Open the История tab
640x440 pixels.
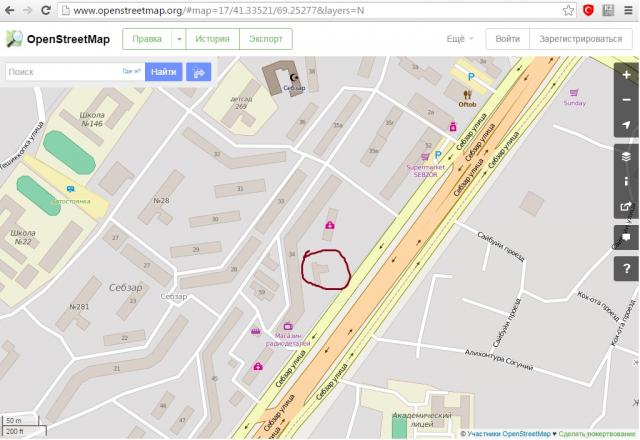pyautogui.click(x=212, y=39)
